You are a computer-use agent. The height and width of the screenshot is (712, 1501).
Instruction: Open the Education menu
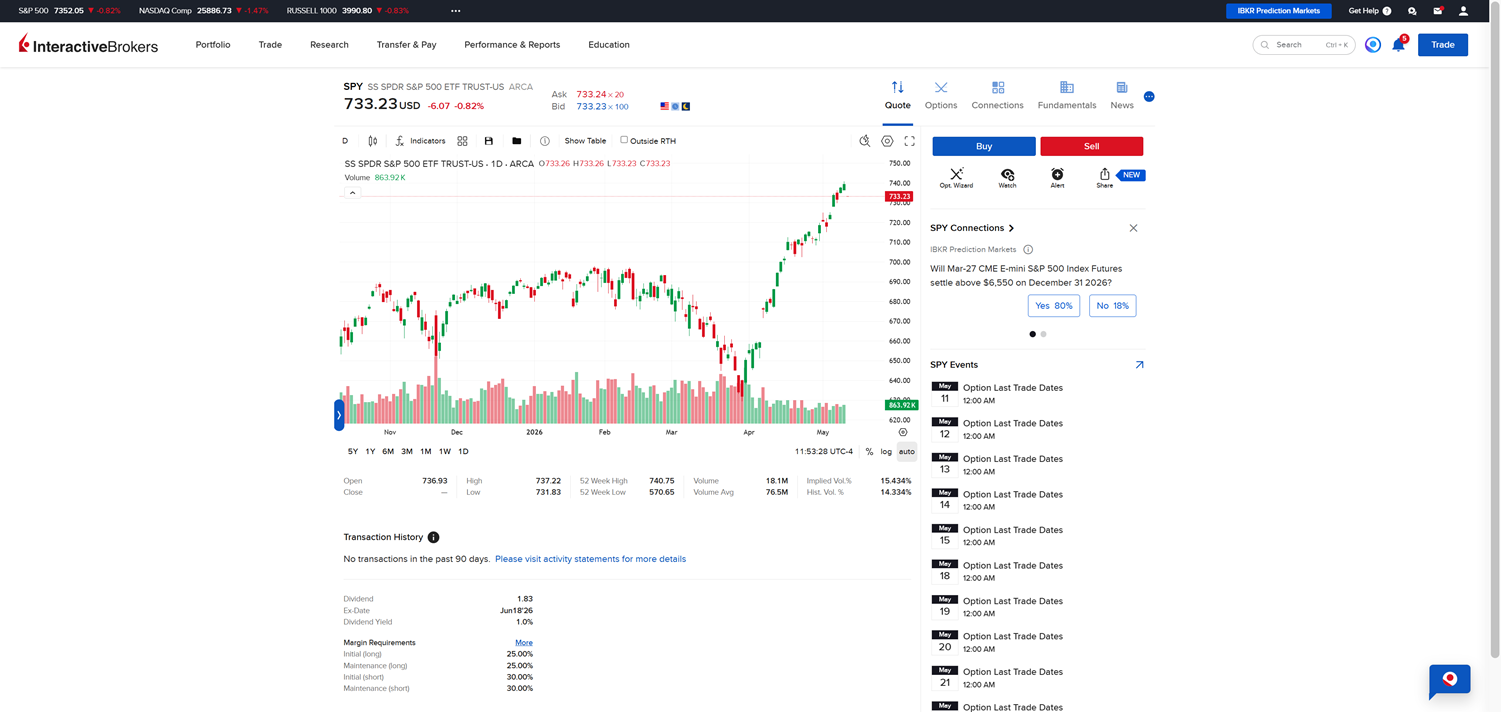click(x=609, y=45)
